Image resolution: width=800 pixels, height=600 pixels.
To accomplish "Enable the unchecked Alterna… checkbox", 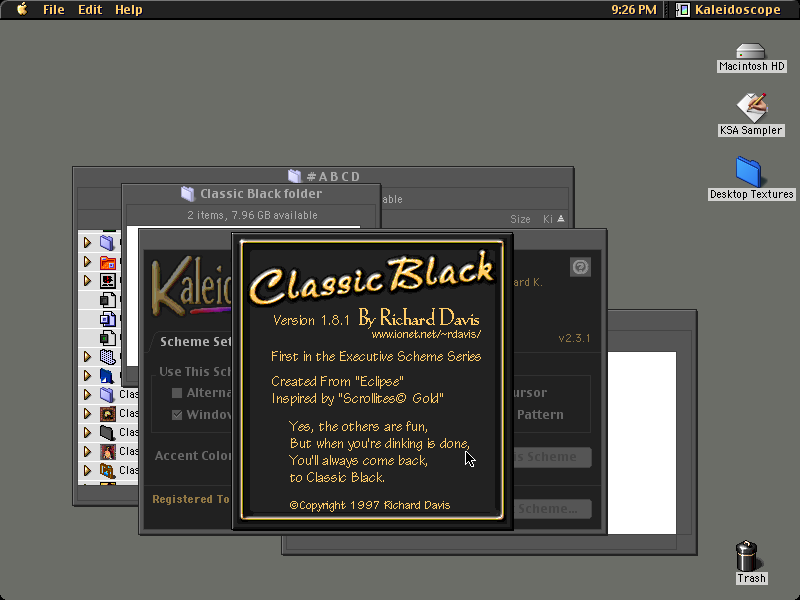I will (177, 393).
